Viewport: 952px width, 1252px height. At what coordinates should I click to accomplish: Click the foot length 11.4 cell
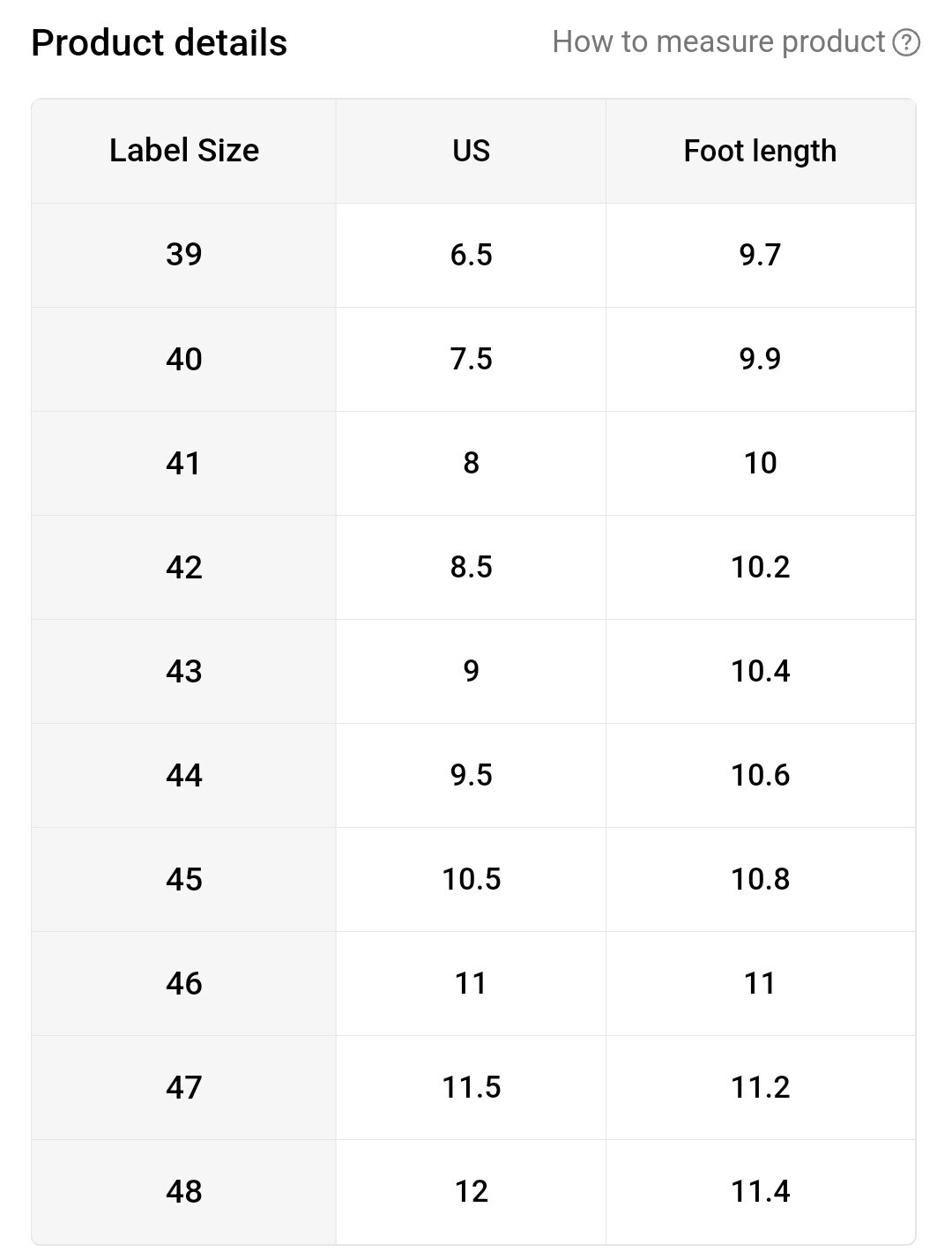tap(761, 1191)
